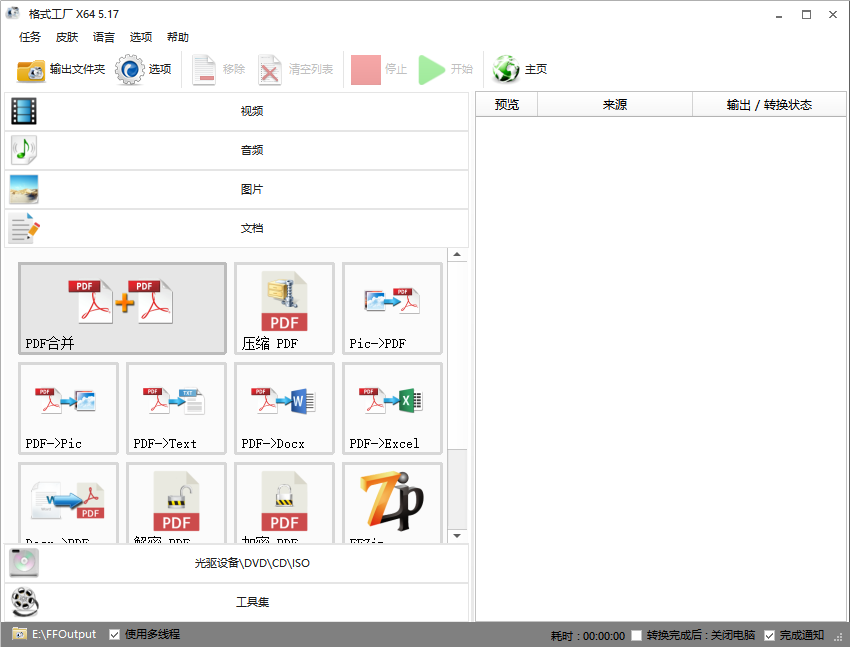This screenshot has width=850, height=647.
Task: Open the PDF->Text converter
Action: (176, 408)
